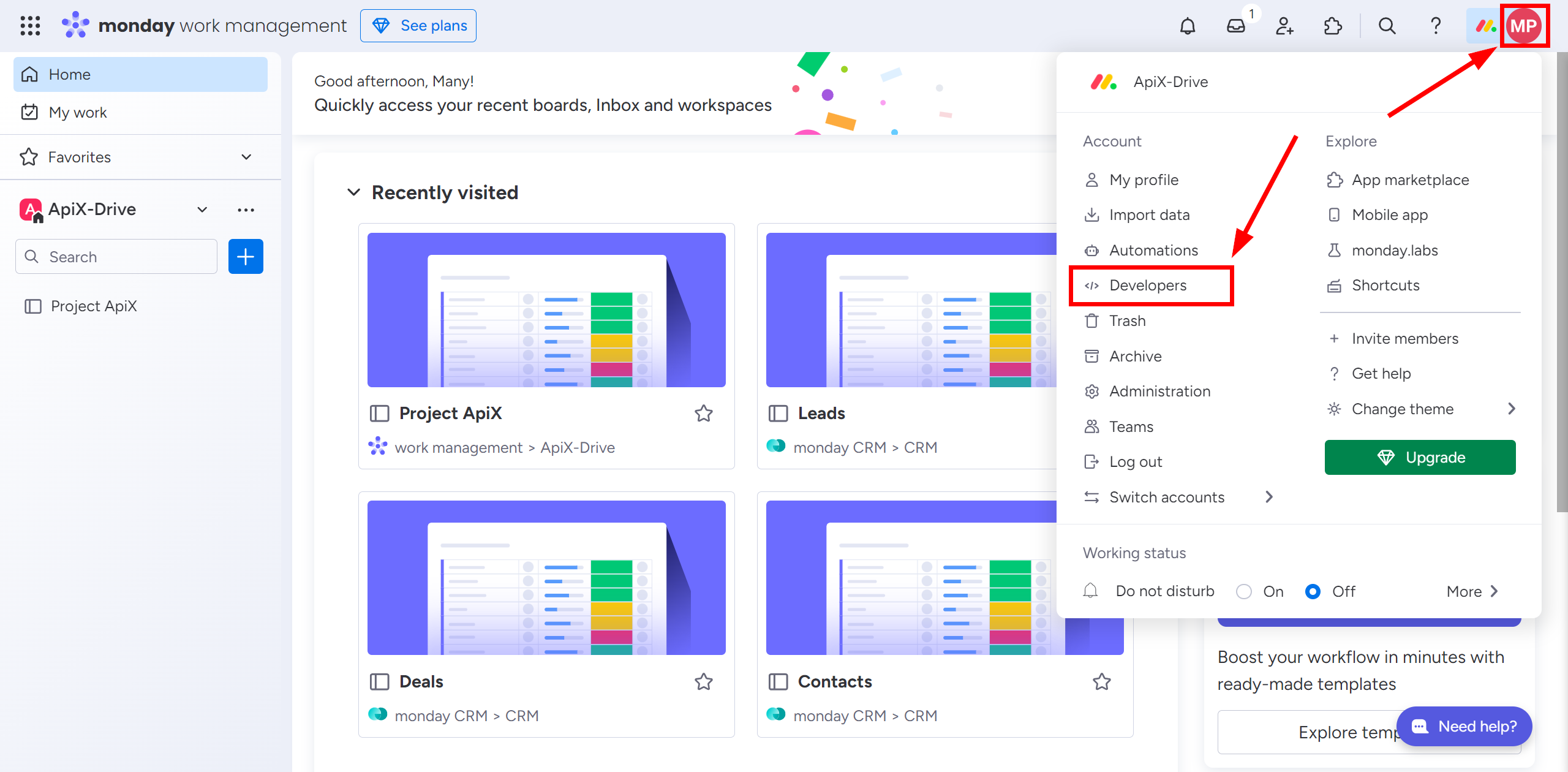Click the My work calendar icon
This screenshot has height=772, width=1568.
pos(29,112)
